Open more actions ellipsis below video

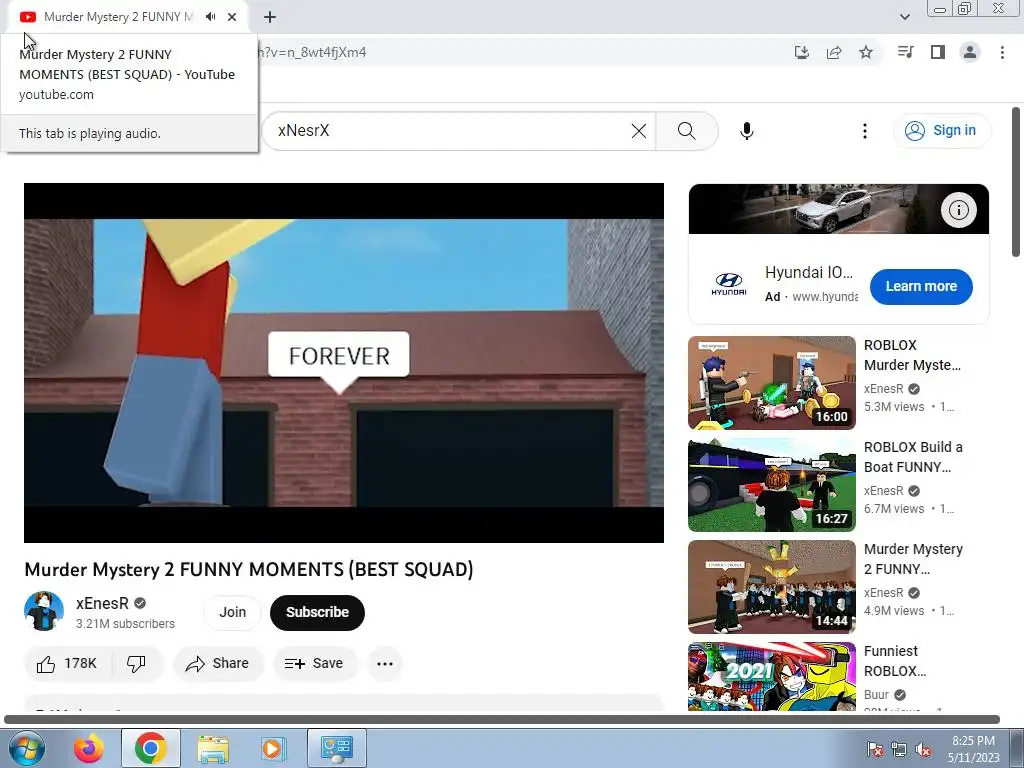tap(385, 664)
